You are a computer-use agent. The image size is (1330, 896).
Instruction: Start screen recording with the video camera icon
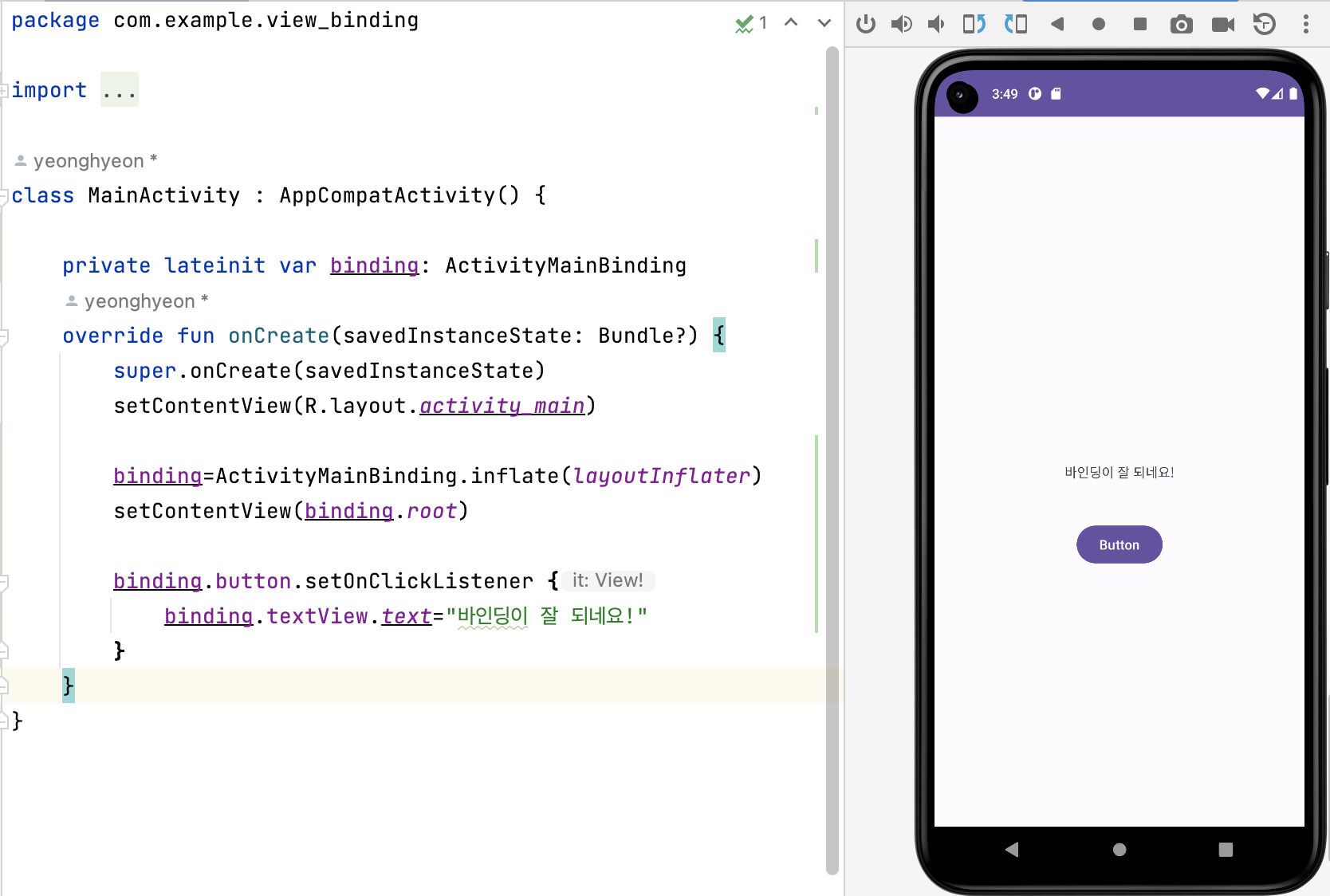[1223, 25]
